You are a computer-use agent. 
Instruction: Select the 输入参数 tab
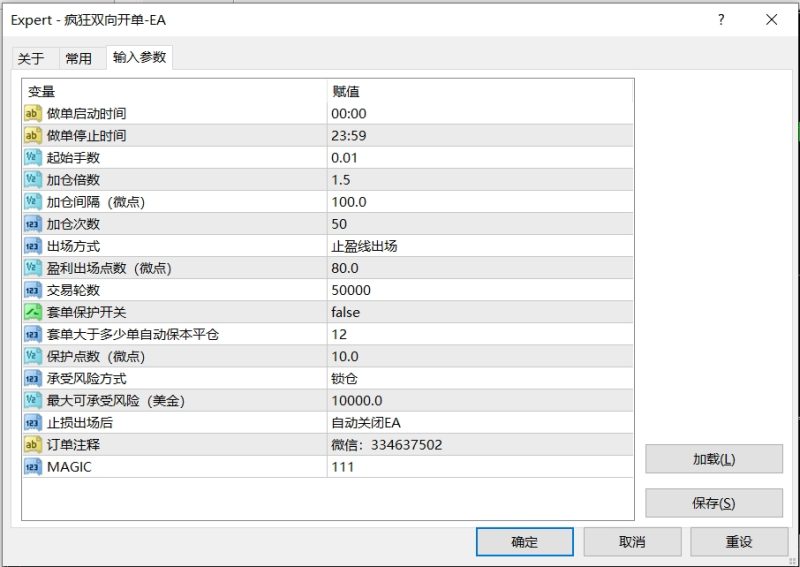139,57
